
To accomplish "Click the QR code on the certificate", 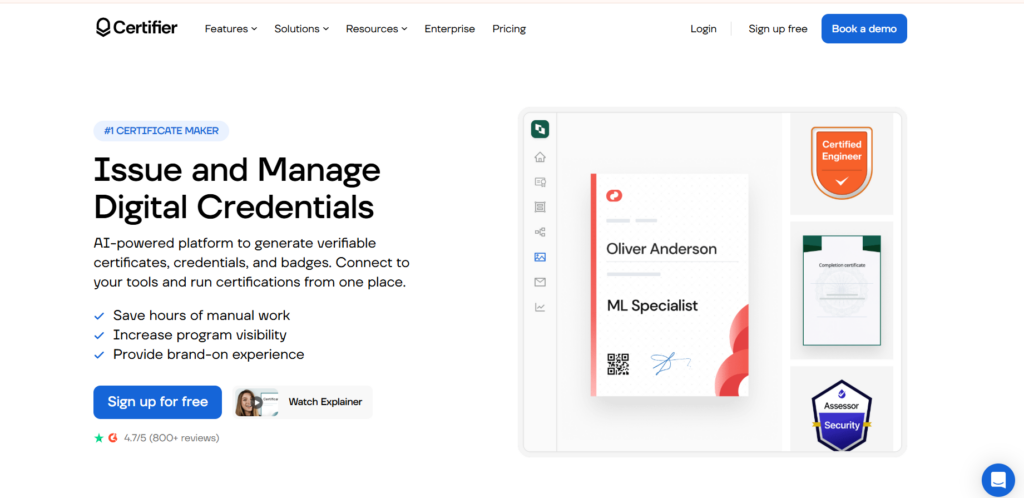I will point(618,364).
